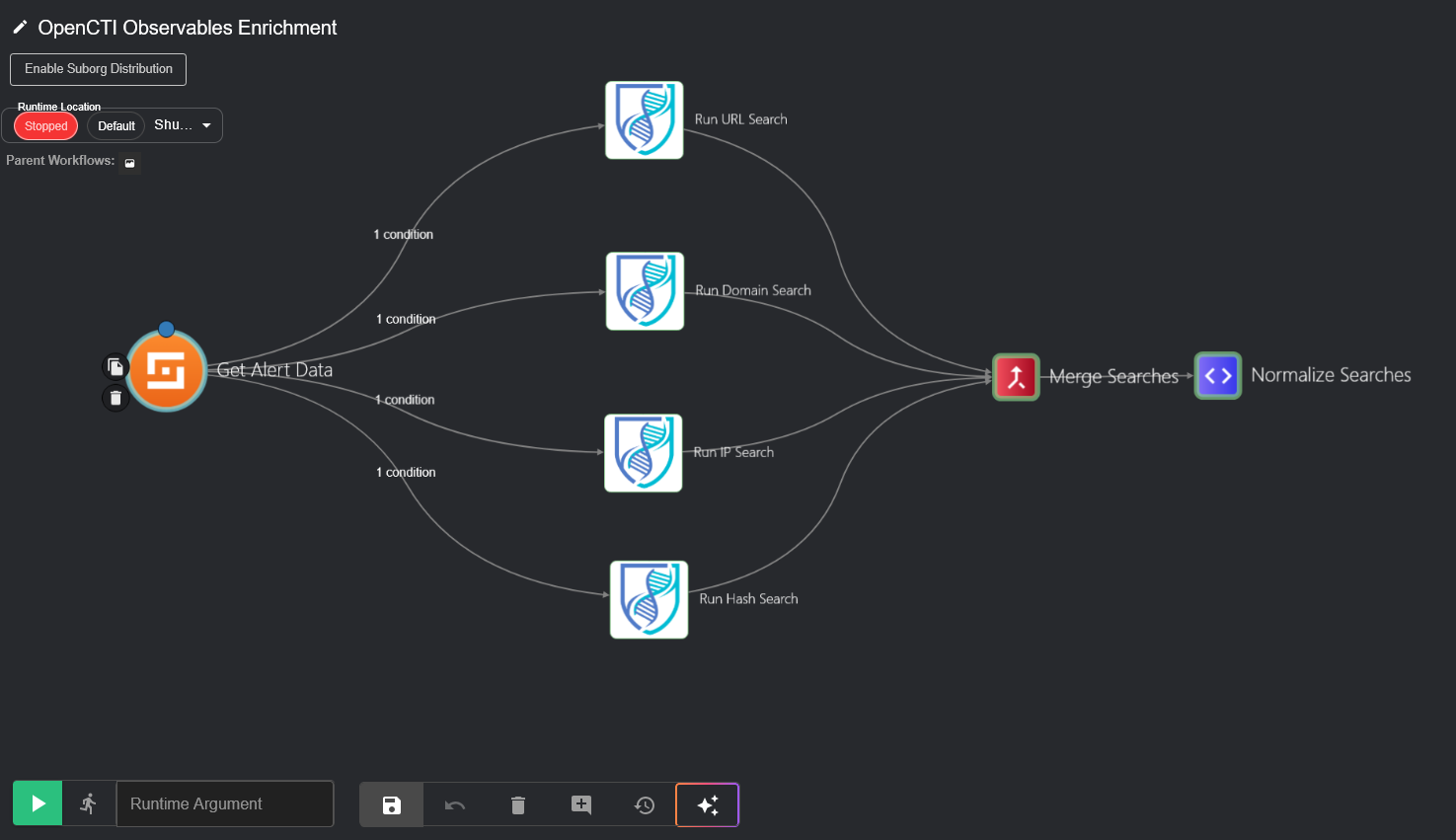Click the blue connector dot on Get Alert Data
Screen dimensions: 1456x840
click(166, 329)
